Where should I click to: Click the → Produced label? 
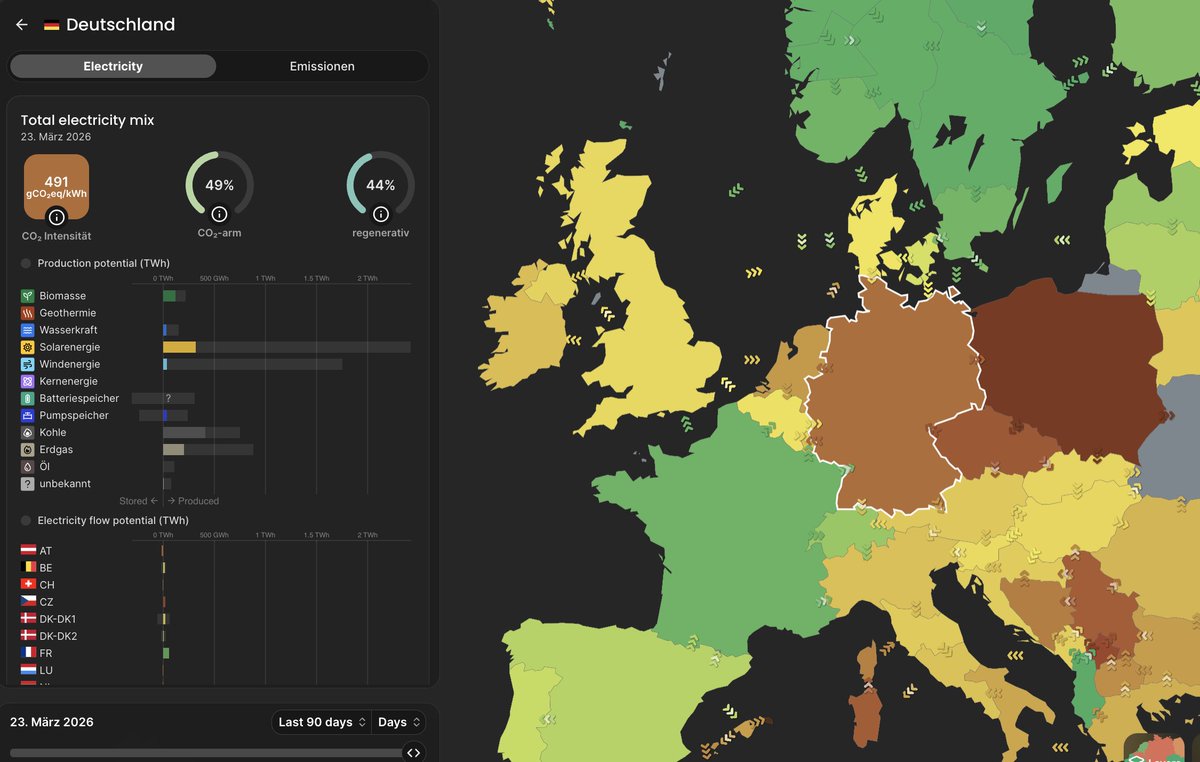coord(193,501)
